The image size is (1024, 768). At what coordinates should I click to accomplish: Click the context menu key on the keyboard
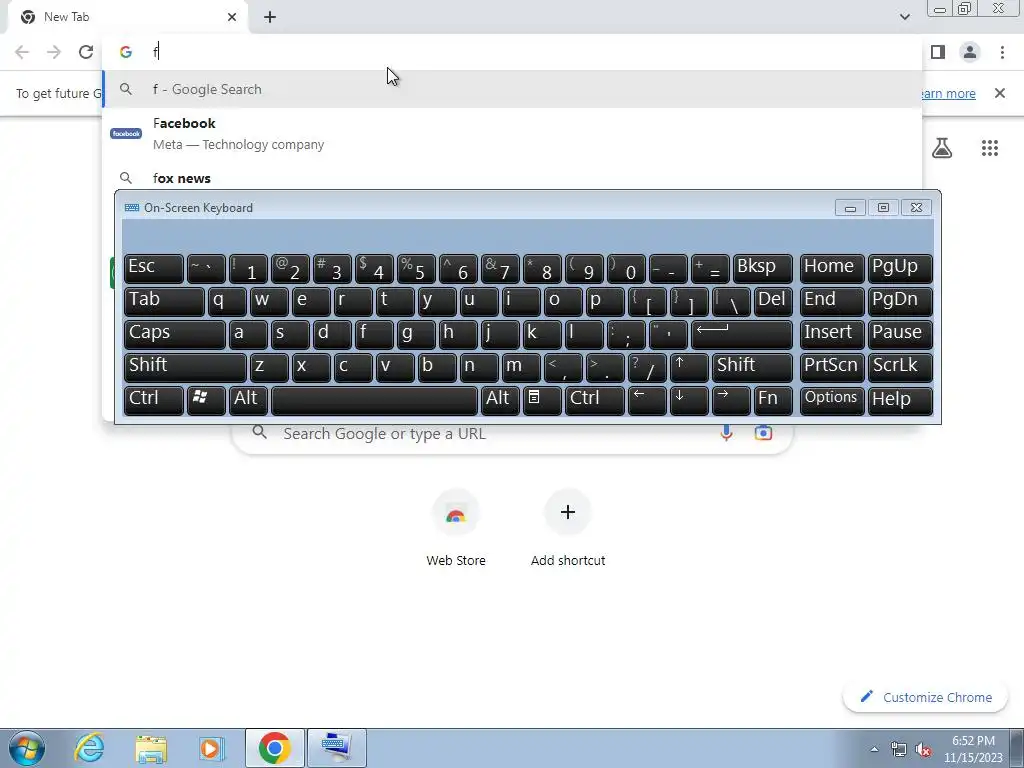(542, 400)
